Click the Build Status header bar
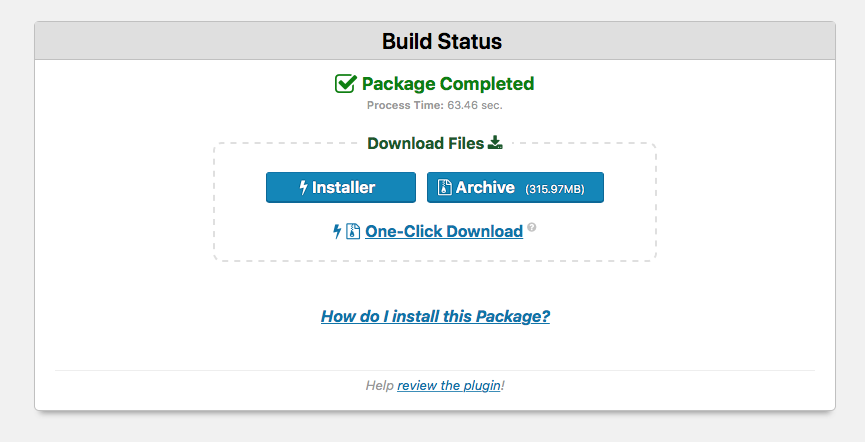The width and height of the screenshot is (865, 442). pyautogui.click(x=435, y=41)
